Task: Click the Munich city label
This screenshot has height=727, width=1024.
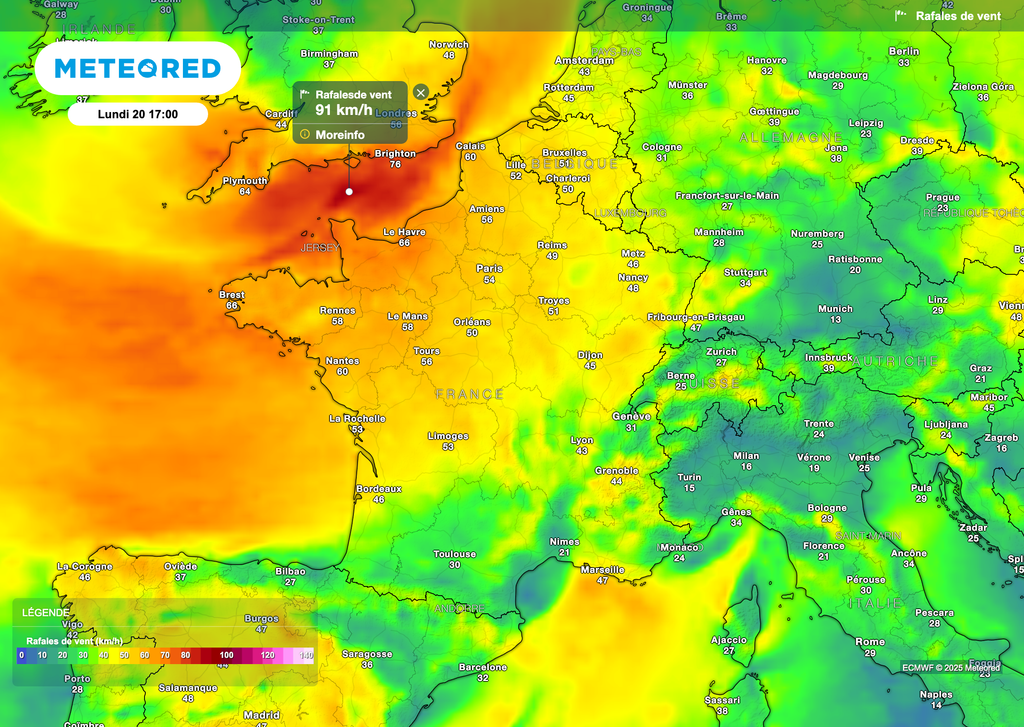Action: [835, 309]
